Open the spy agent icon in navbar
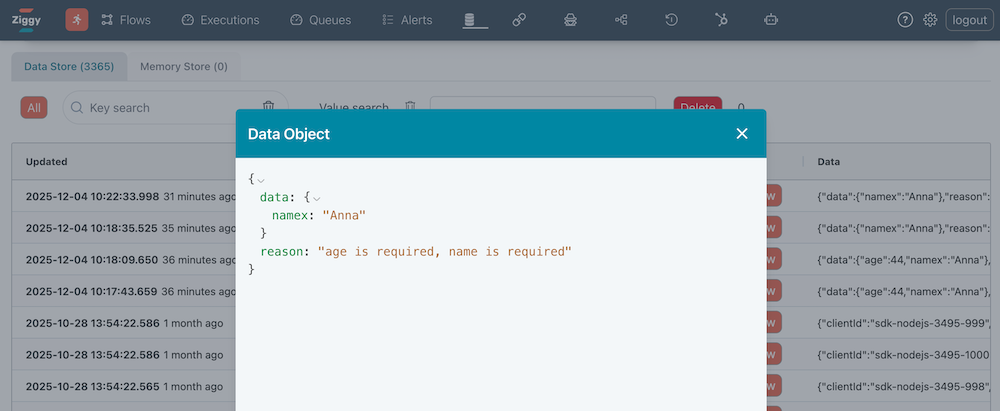The width and height of the screenshot is (1000, 411). [570, 20]
